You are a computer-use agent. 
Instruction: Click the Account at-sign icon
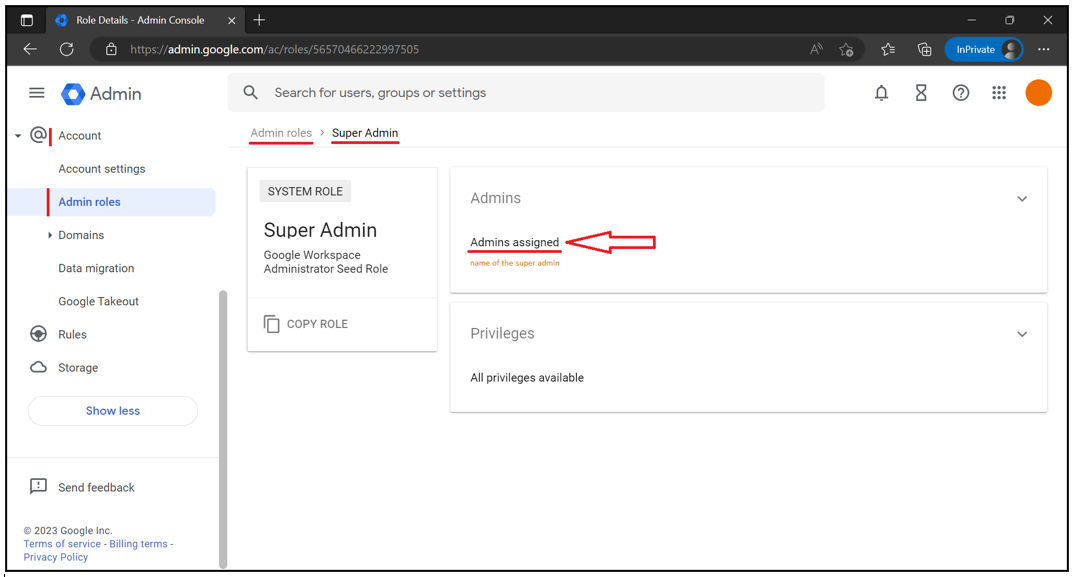pyautogui.click(x=38, y=135)
